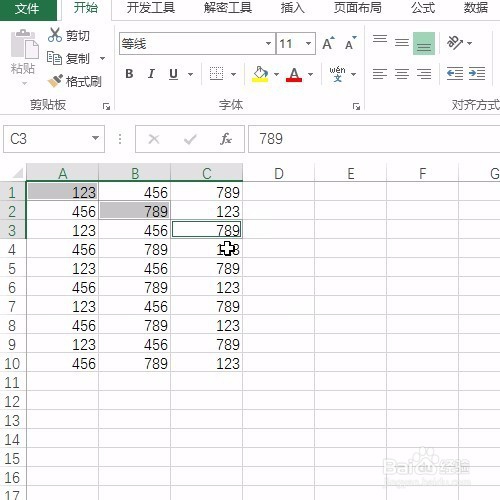Click Select All corner triangle
The width and height of the screenshot is (500, 500).
[x=17, y=173]
